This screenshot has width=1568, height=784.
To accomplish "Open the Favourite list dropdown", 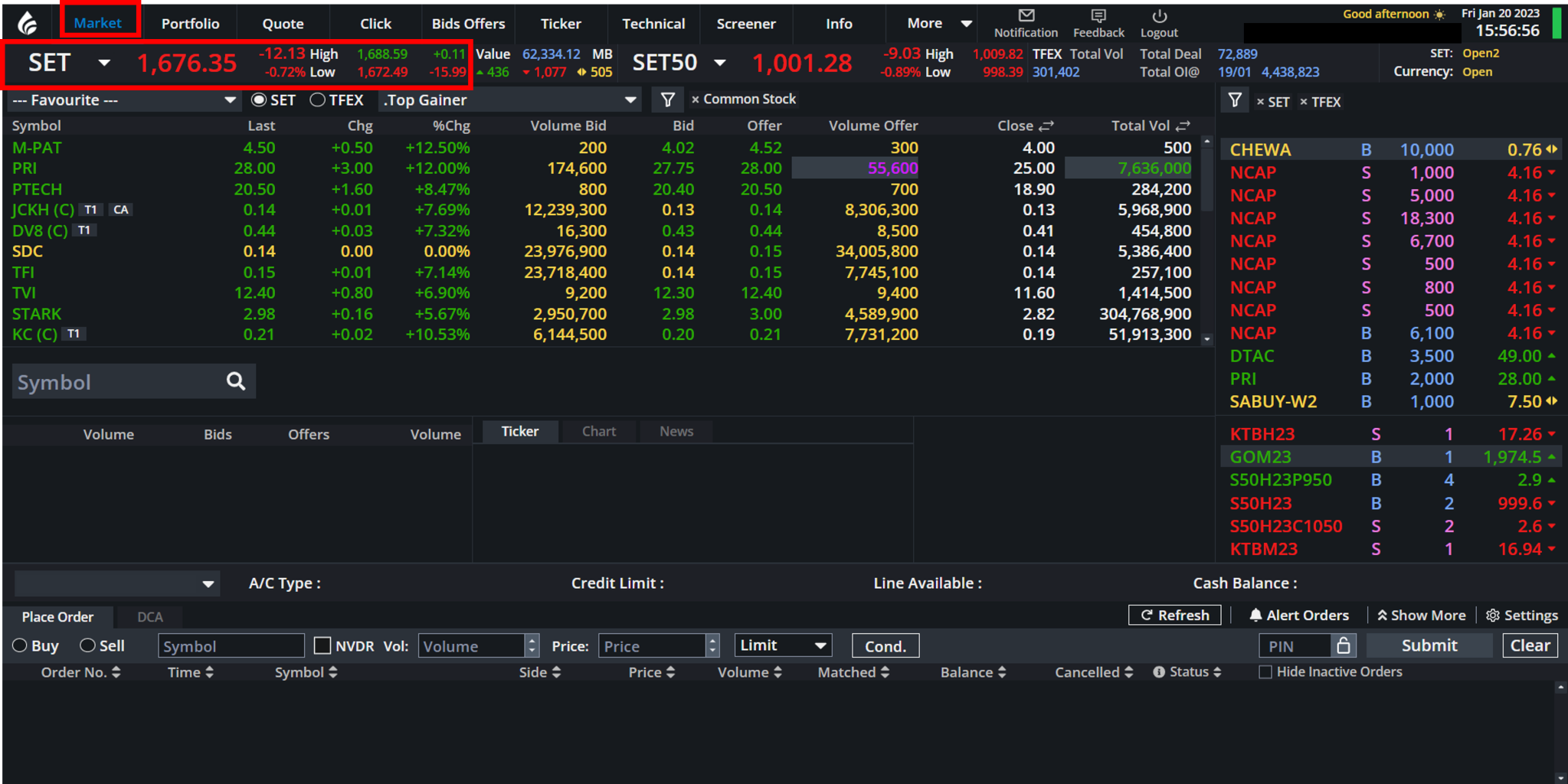I will [123, 100].
